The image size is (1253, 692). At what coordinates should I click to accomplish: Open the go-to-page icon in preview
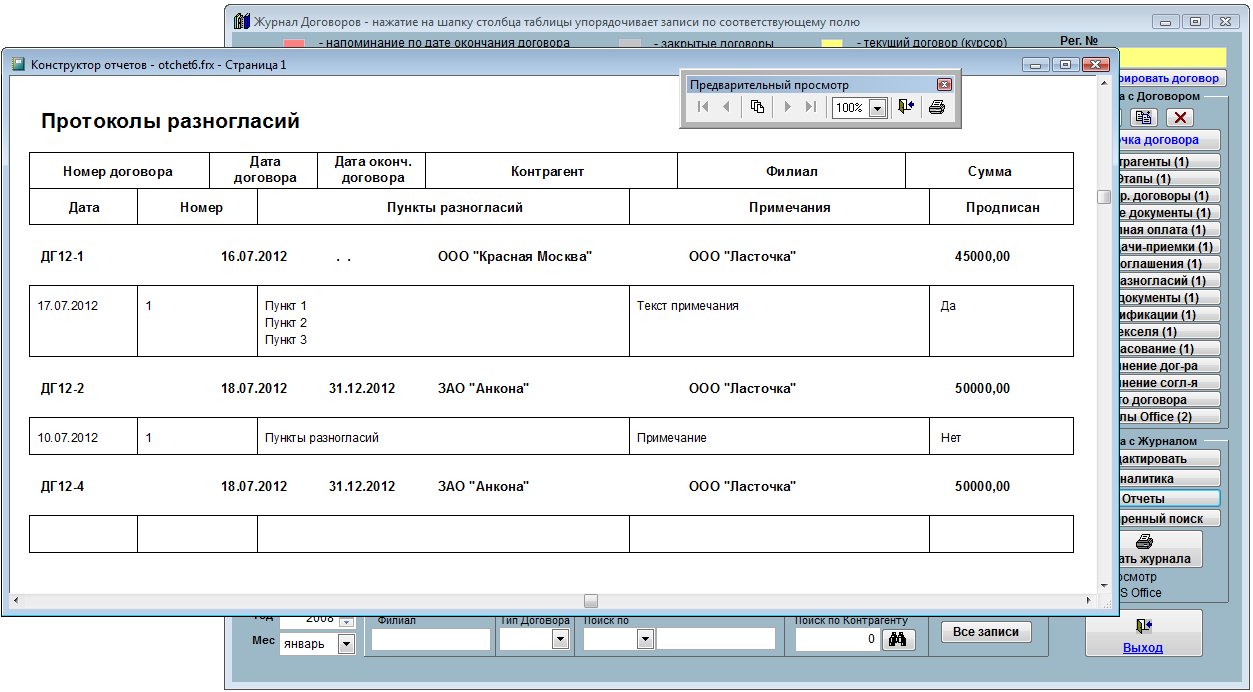(x=757, y=108)
